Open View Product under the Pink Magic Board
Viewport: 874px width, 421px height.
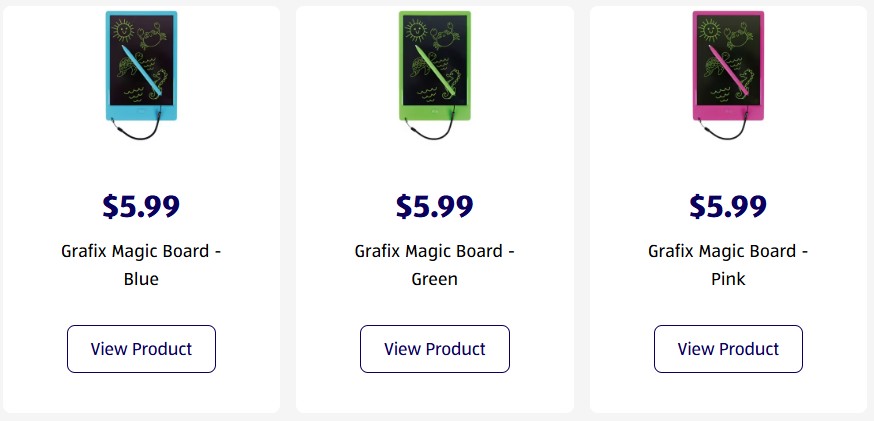coord(728,349)
